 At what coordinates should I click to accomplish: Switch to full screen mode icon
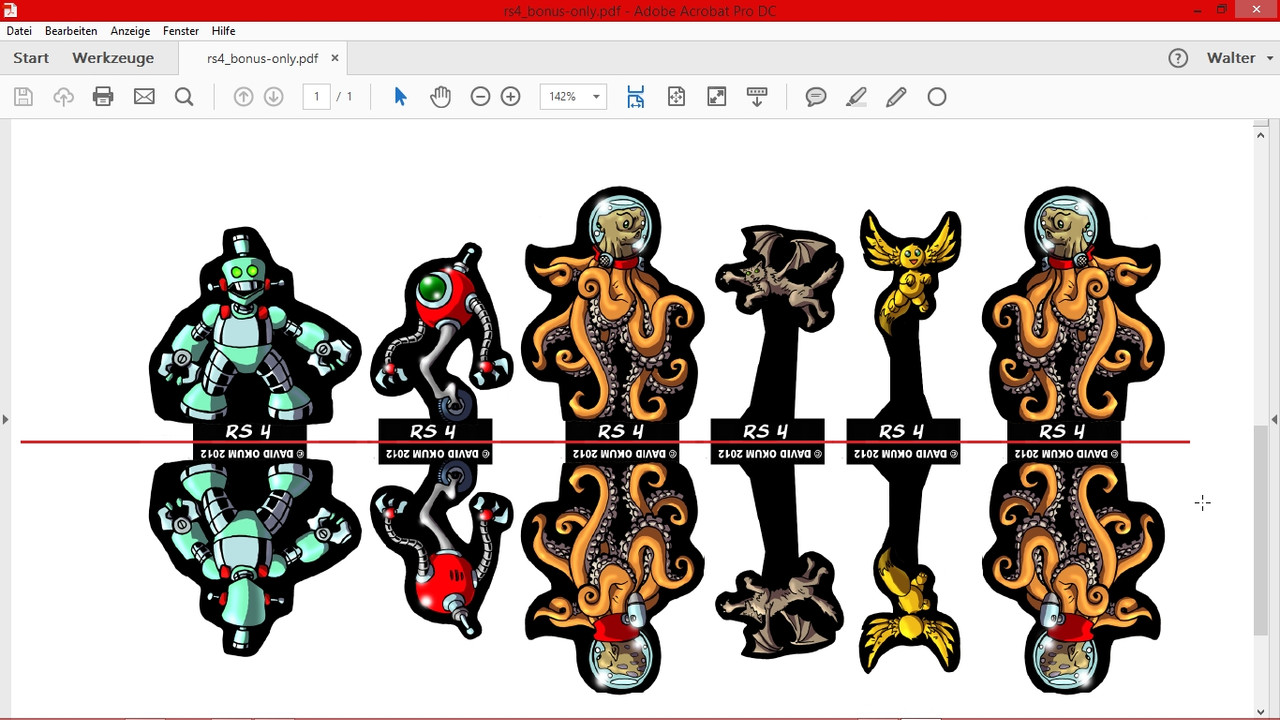pos(716,97)
